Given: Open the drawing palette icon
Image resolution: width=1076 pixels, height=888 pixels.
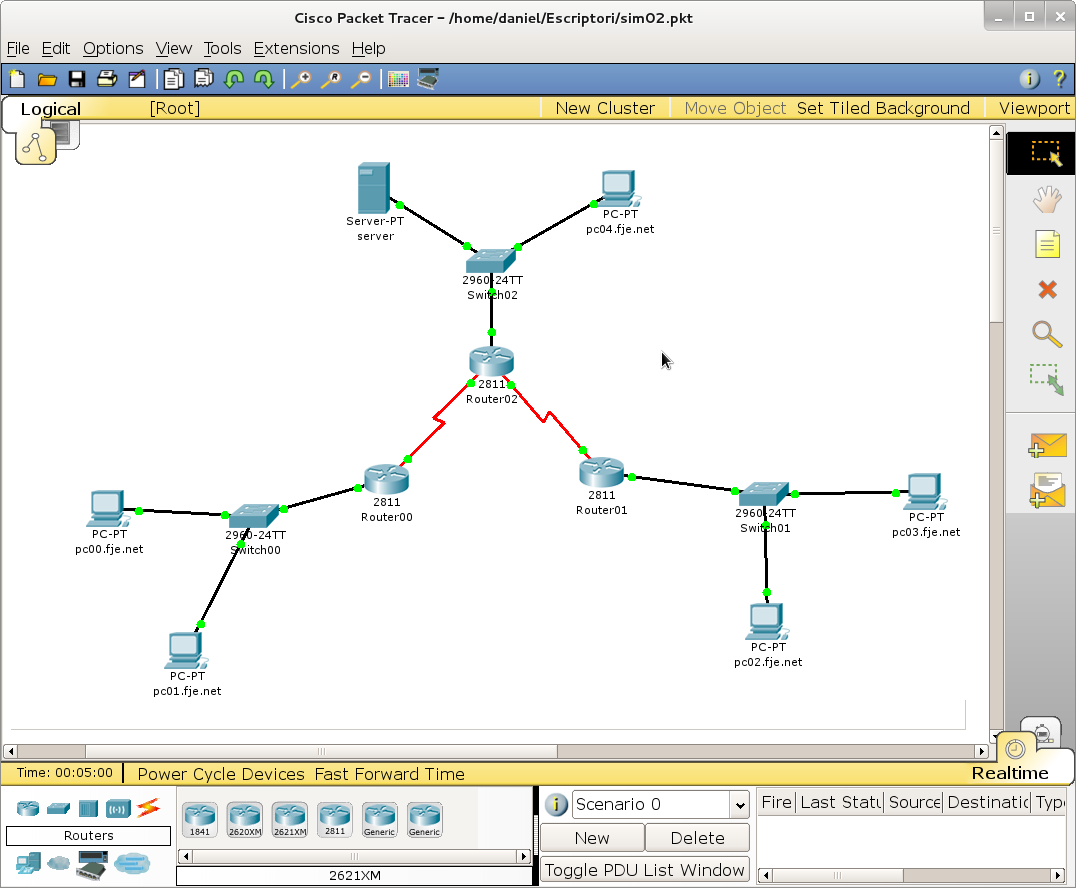Looking at the screenshot, I should coord(398,80).
